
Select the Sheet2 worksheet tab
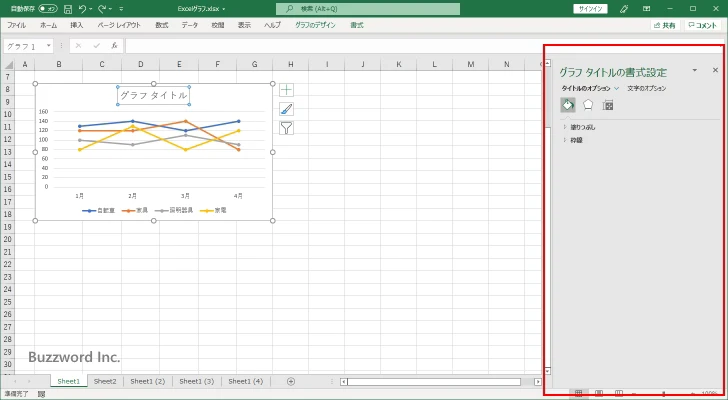[105, 381]
